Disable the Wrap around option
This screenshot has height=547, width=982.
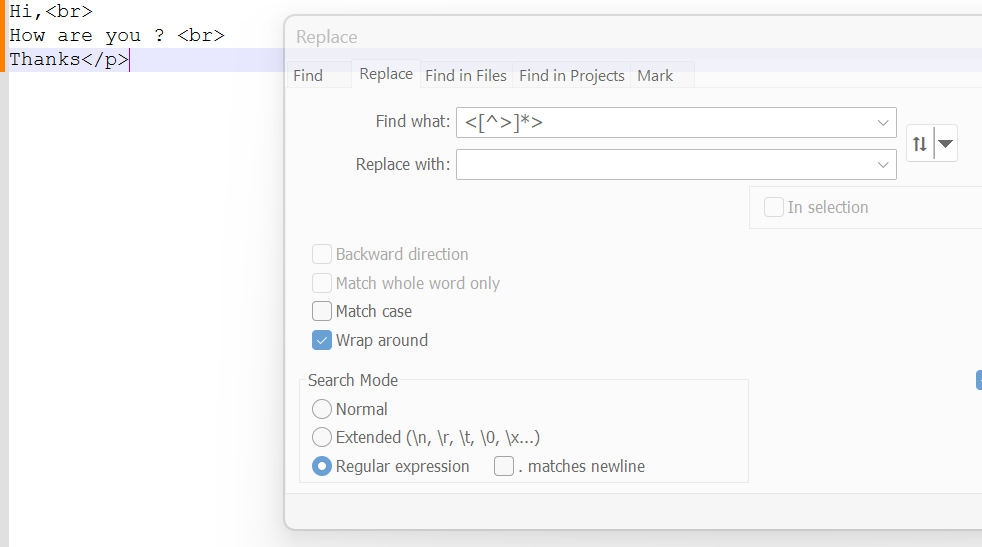(322, 341)
